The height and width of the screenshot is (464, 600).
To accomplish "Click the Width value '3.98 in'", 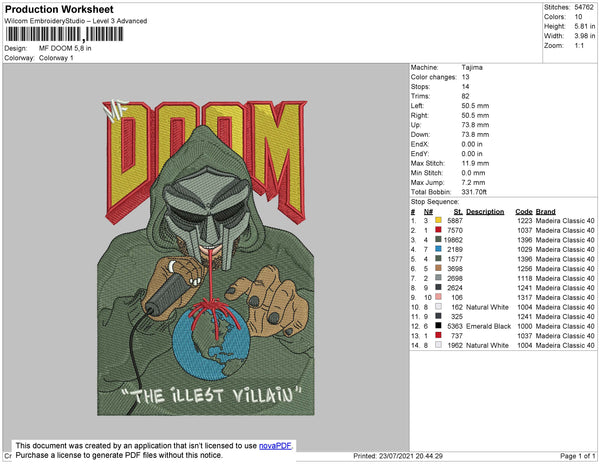I will pos(585,36).
